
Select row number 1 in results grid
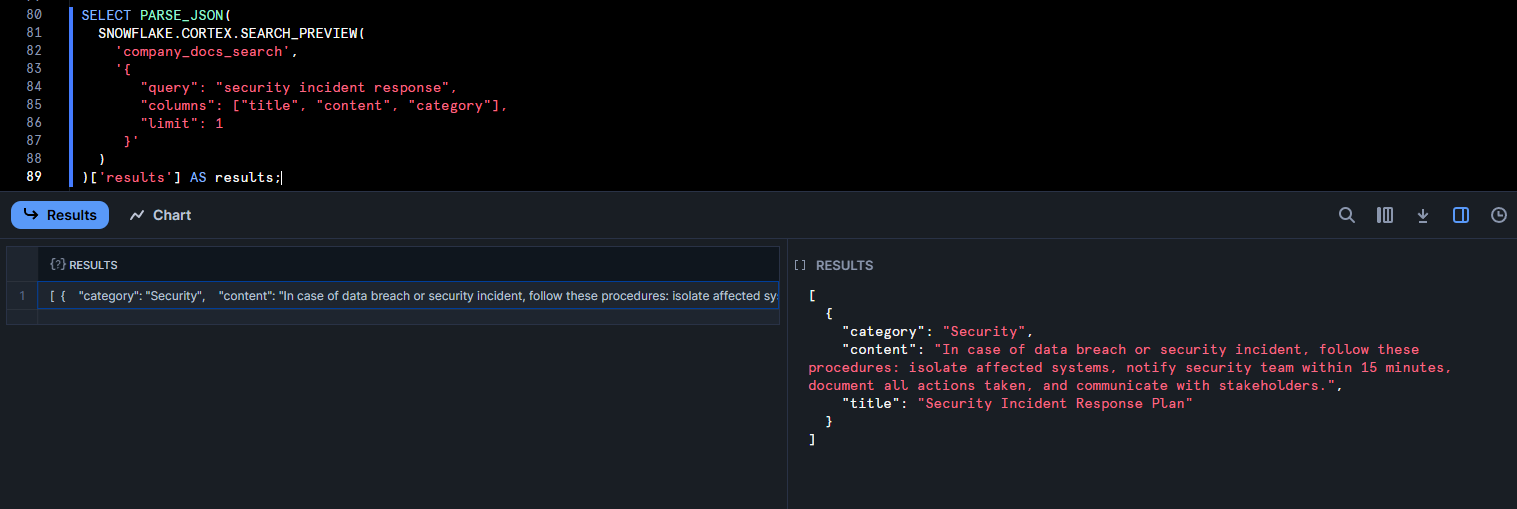tap(22, 296)
